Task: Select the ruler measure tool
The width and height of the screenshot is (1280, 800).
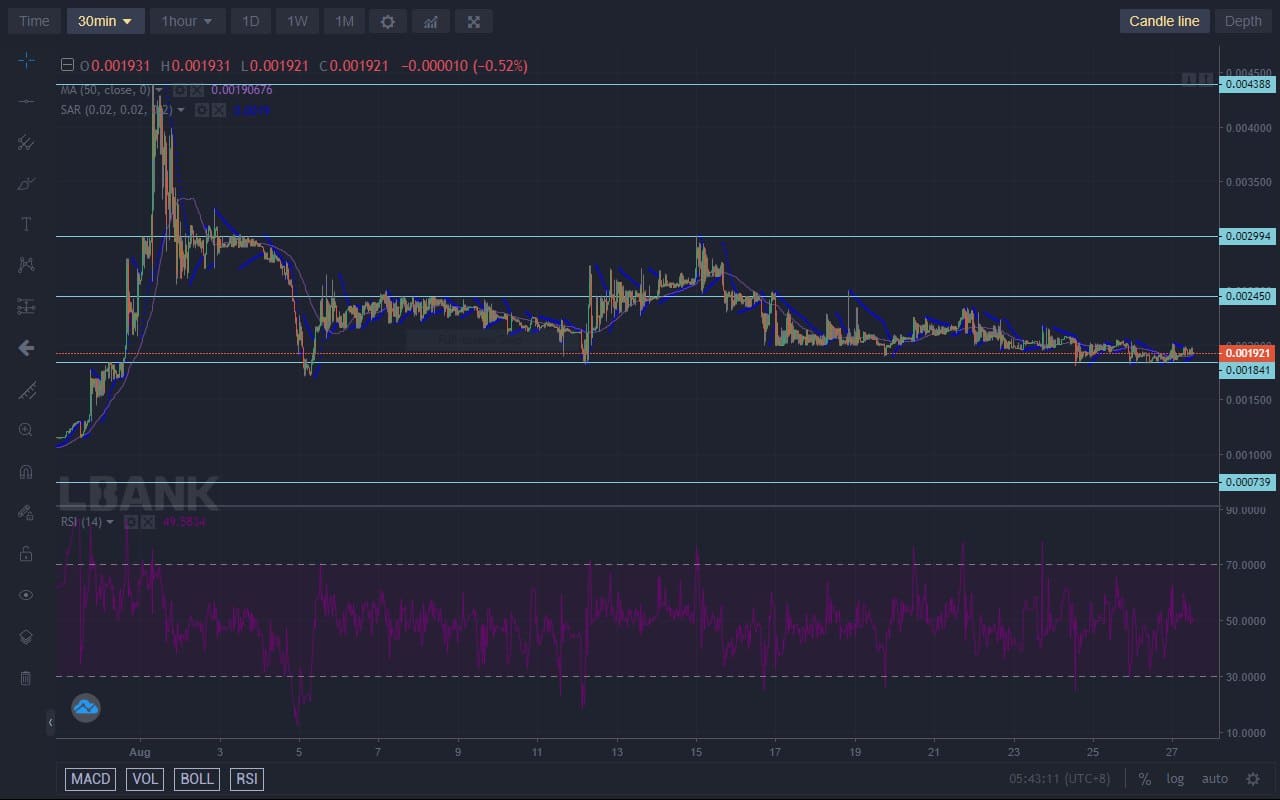Action: tap(26, 389)
